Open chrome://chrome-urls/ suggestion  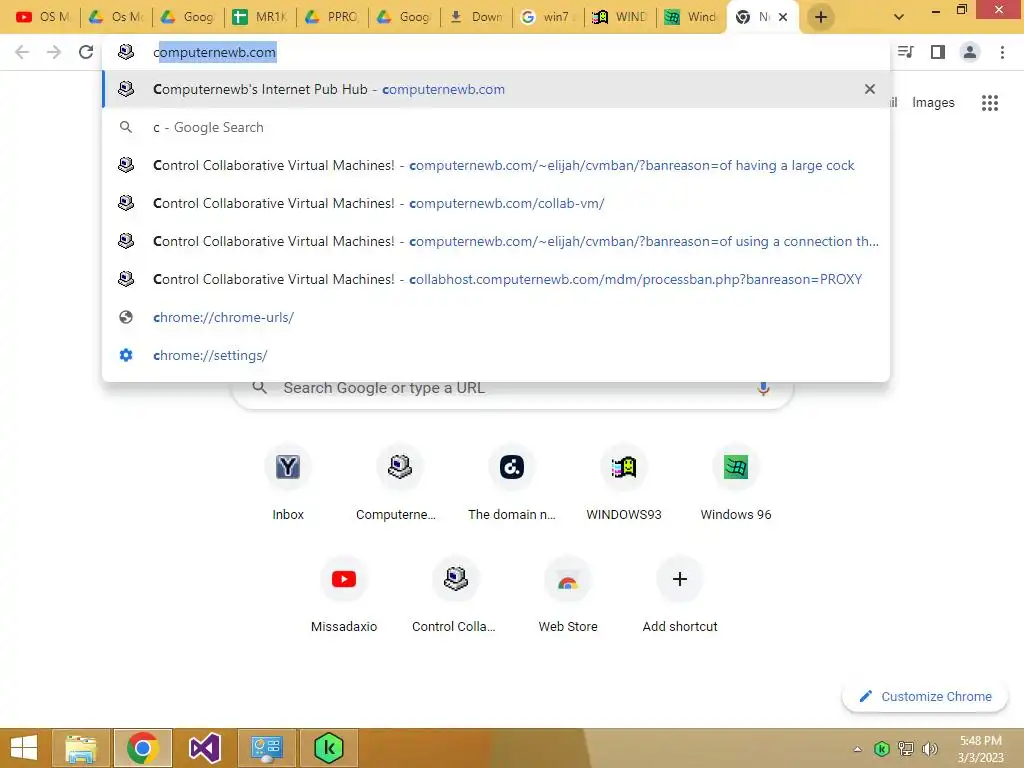pos(496,317)
